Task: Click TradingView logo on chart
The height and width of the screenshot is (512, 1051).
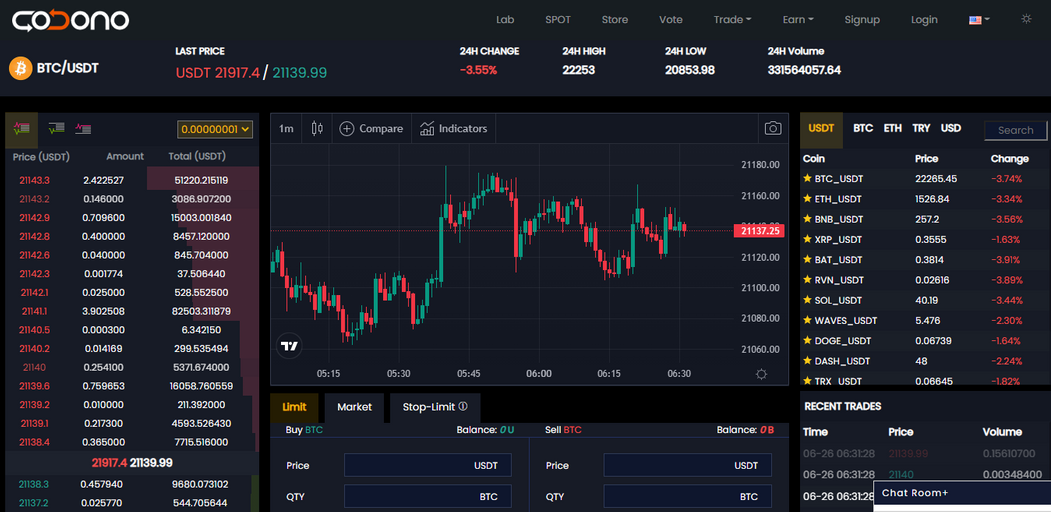Action: click(x=290, y=346)
